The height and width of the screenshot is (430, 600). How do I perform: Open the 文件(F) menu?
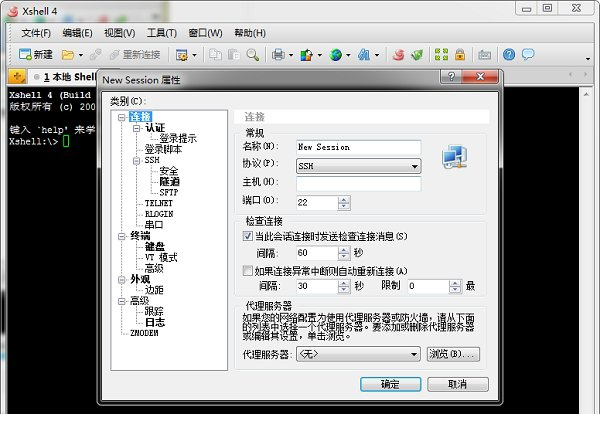[36, 33]
